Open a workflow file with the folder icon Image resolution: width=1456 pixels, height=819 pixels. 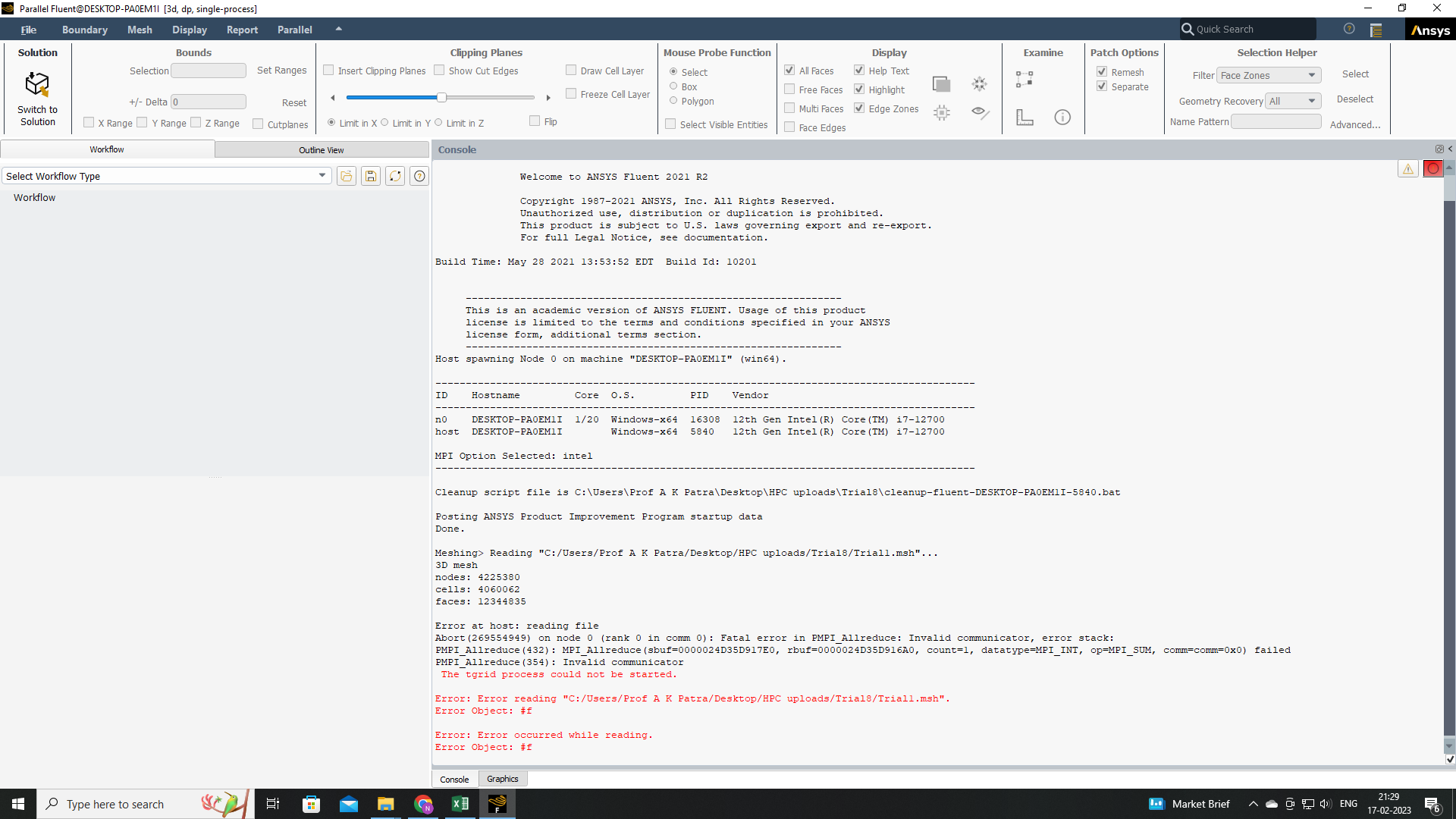[x=347, y=176]
